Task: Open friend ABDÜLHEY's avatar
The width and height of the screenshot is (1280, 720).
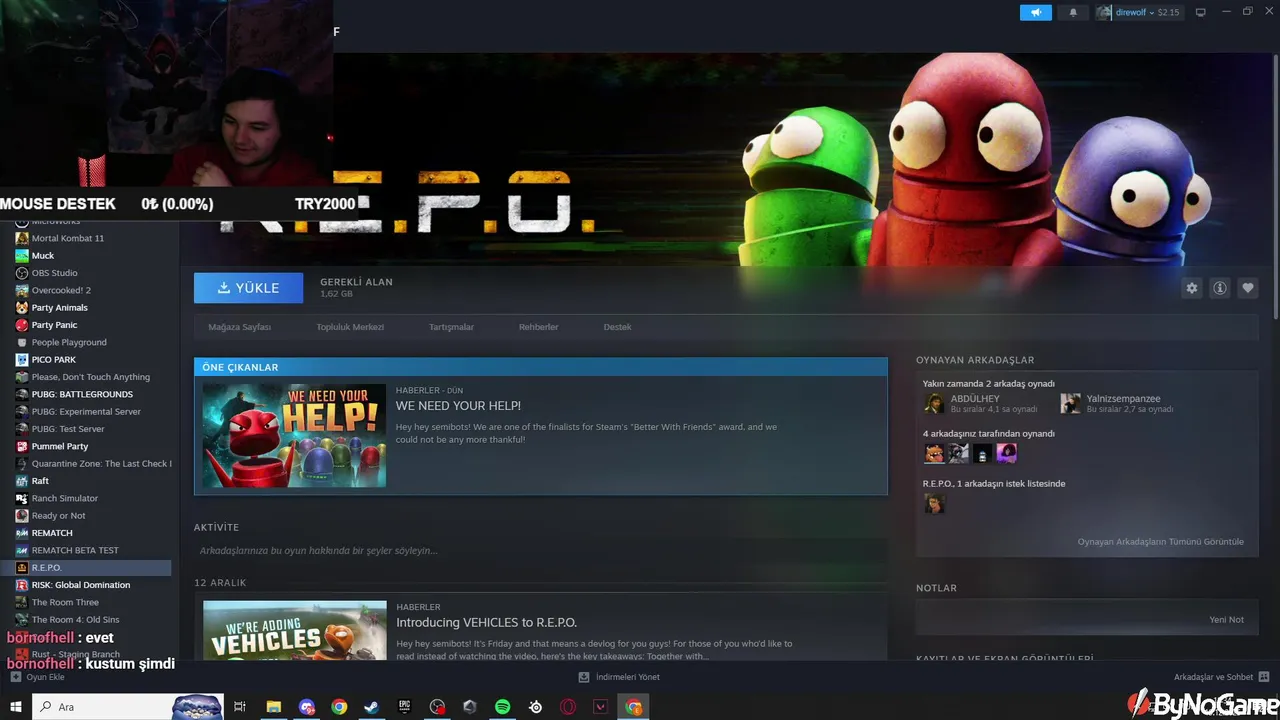Action: point(934,403)
